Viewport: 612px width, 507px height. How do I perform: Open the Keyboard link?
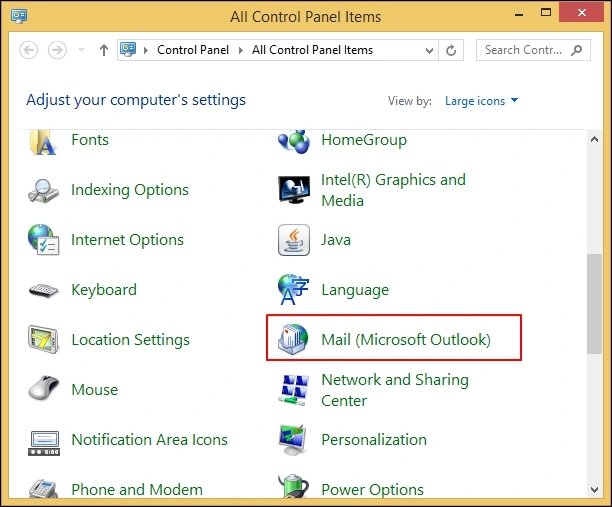click(x=104, y=290)
